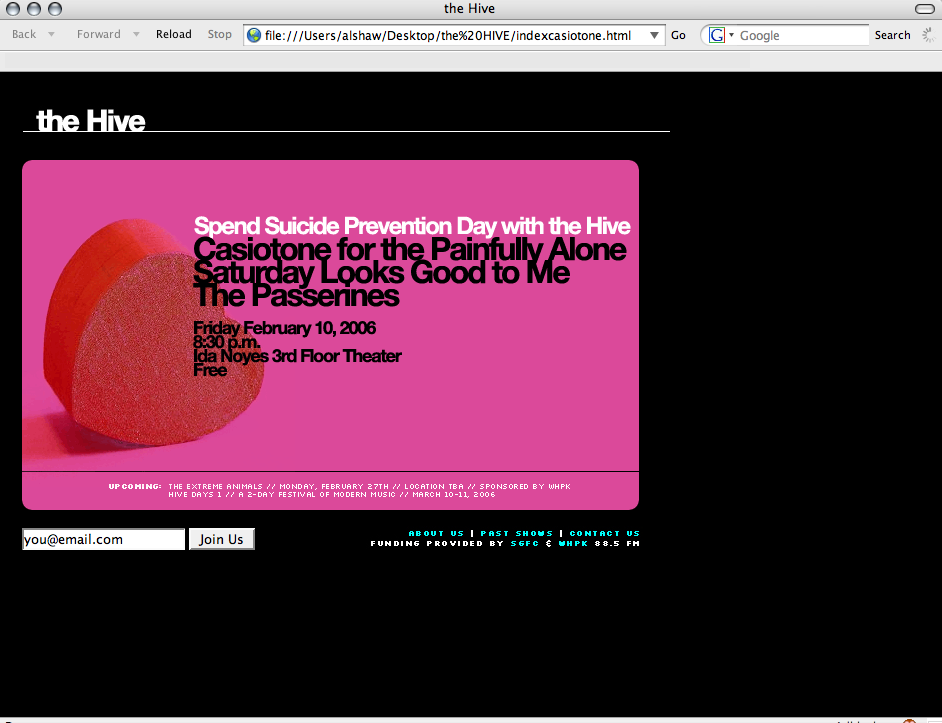
Task: Click the Hive site title
Action: pos(91,120)
